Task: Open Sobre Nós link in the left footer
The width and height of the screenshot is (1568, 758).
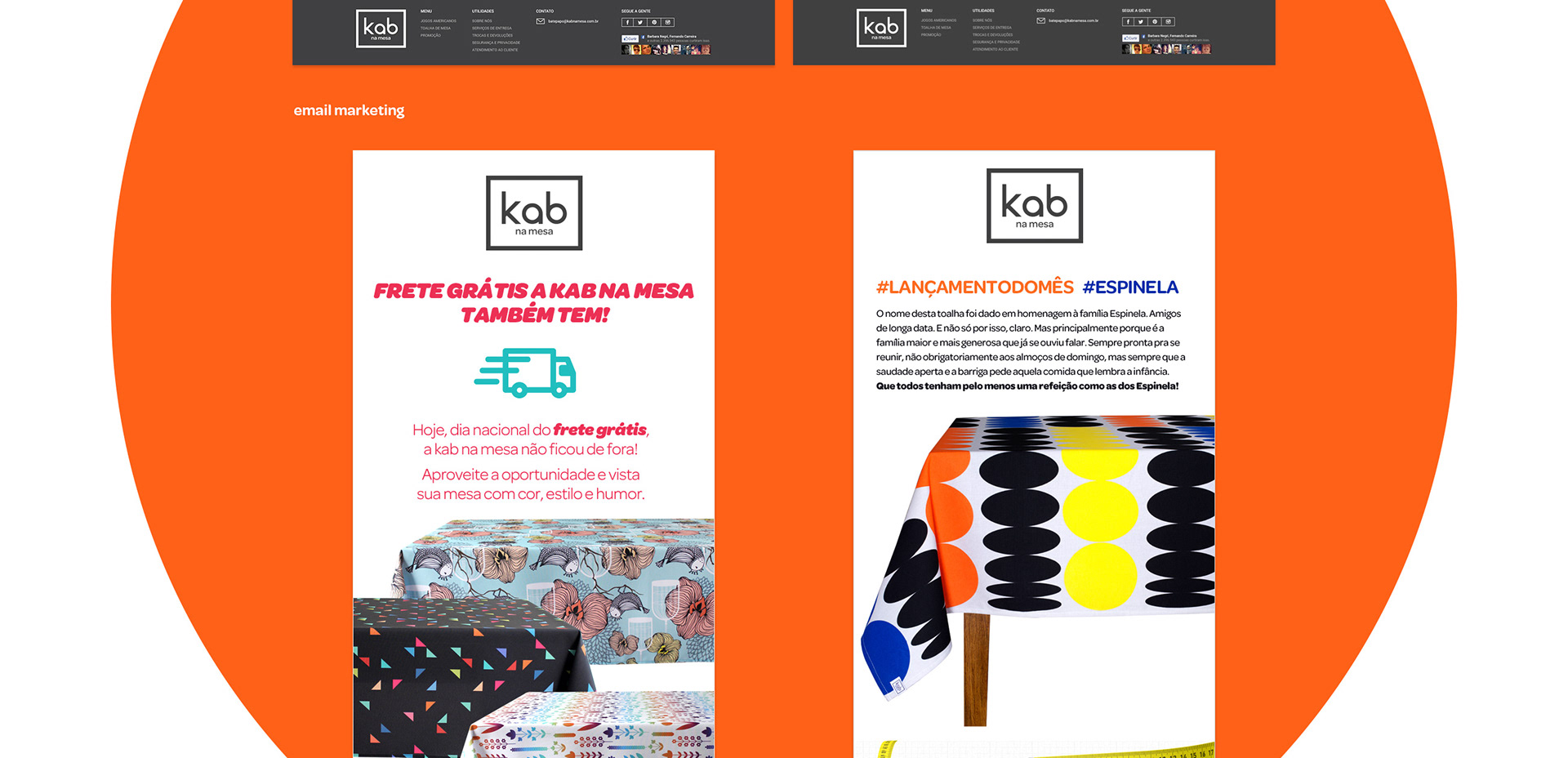Action: 482,21
